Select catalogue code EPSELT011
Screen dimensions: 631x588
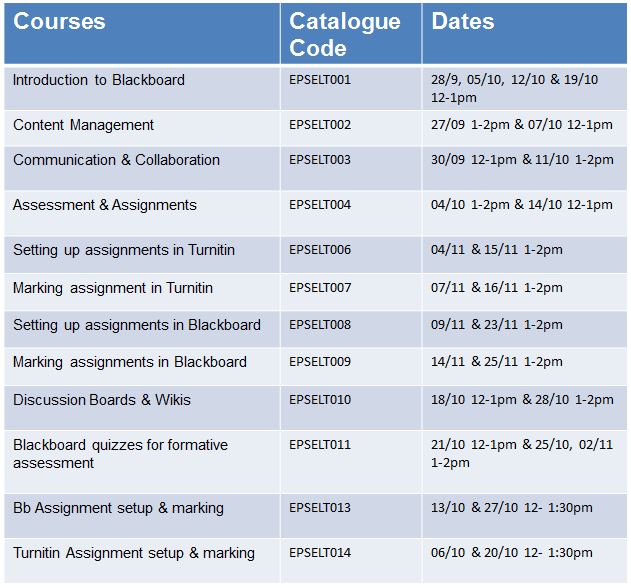pyautogui.click(x=320, y=445)
